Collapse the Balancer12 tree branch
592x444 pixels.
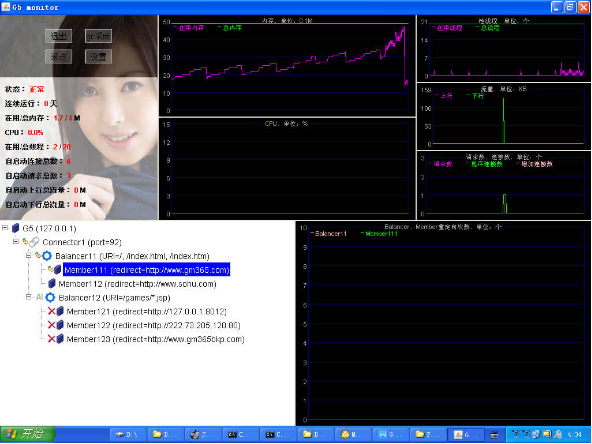click(x=28, y=297)
